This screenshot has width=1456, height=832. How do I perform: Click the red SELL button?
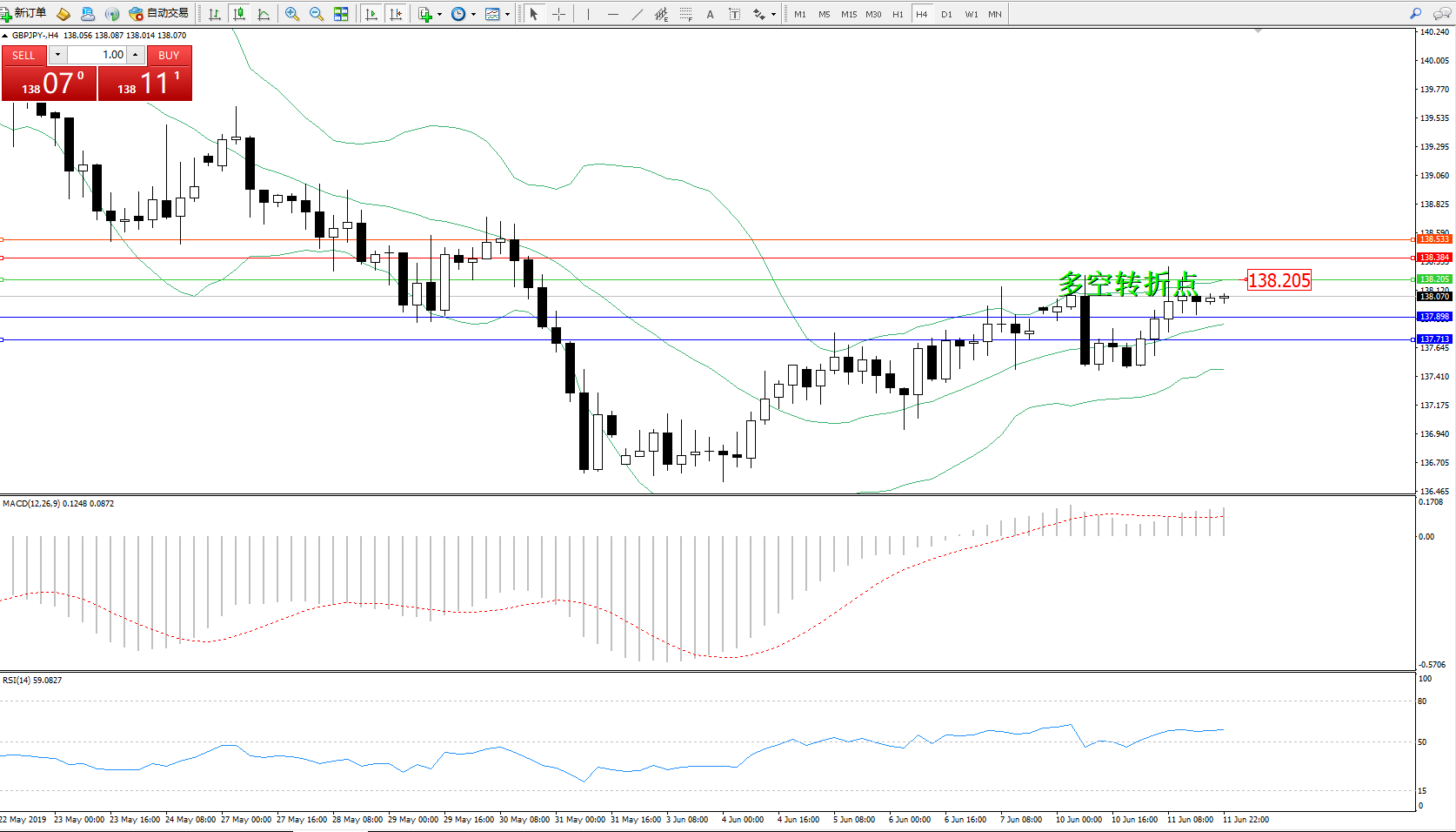(23, 55)
